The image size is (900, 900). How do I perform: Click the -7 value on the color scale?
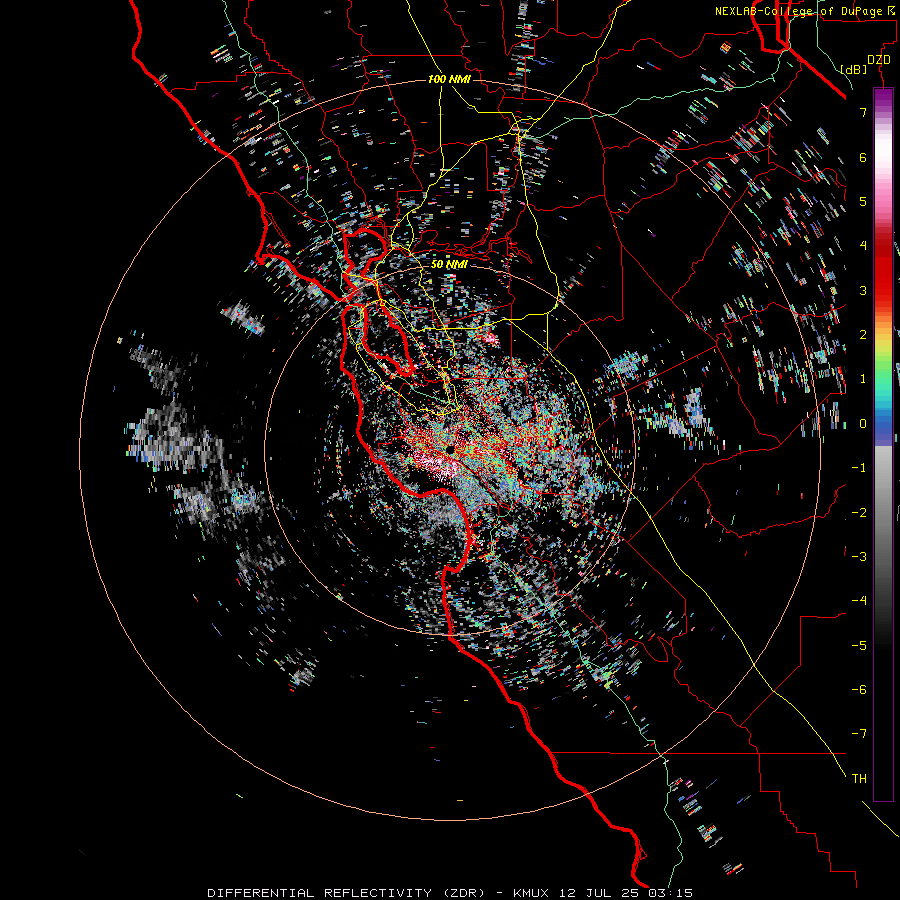[859, 734]
